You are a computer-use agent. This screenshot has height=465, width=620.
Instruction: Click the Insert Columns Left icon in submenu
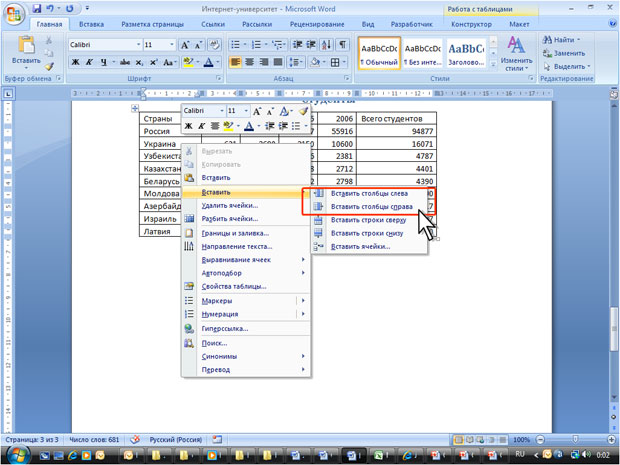click(x=319, y=194)
